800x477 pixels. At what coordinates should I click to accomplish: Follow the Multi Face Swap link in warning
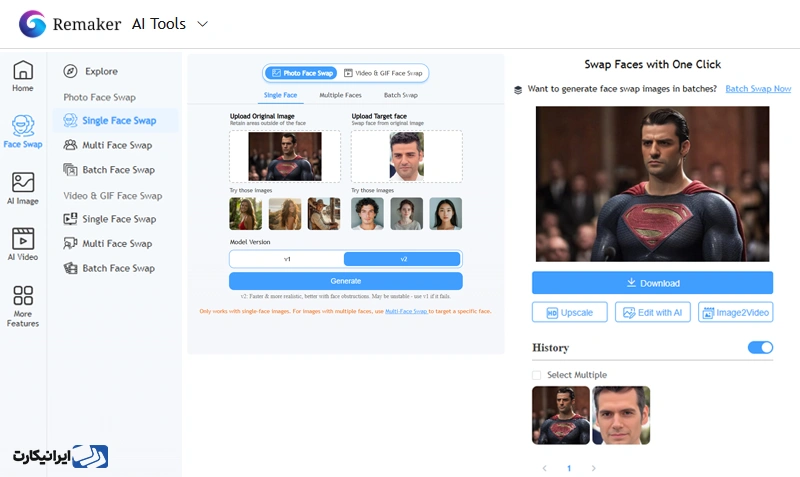tap(406, 311)
